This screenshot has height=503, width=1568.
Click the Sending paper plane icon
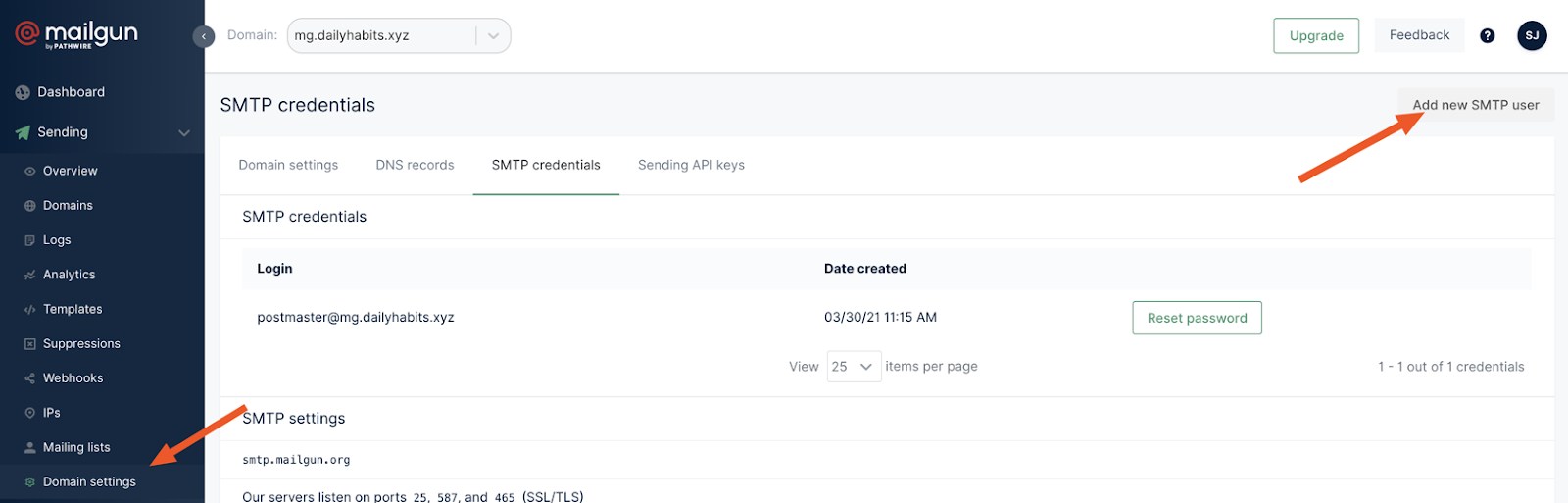23,132
